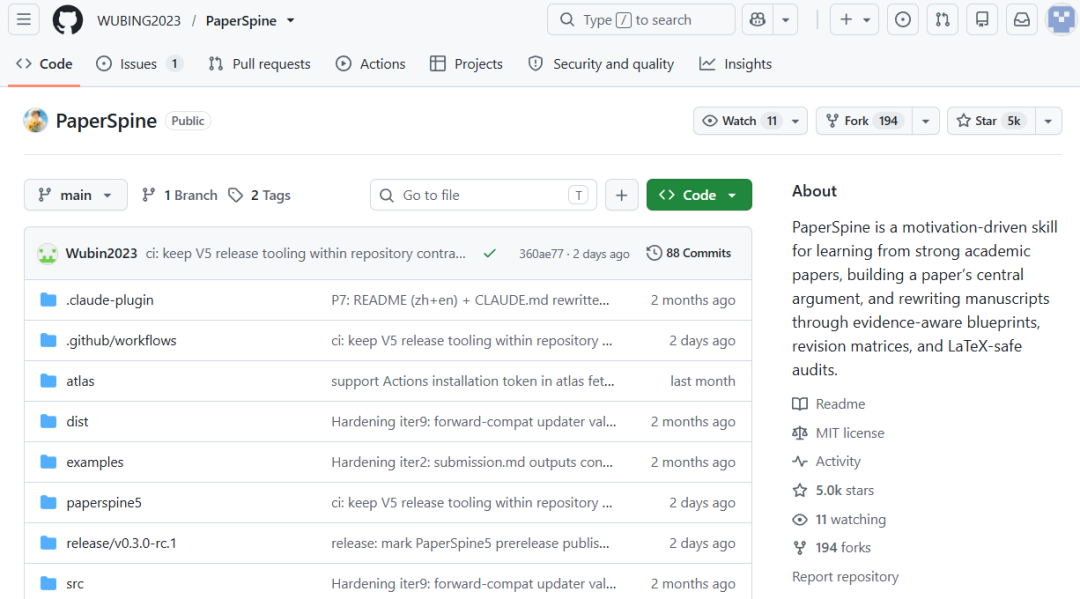Expand the Copilot dropdown arrow

[785, 20]
